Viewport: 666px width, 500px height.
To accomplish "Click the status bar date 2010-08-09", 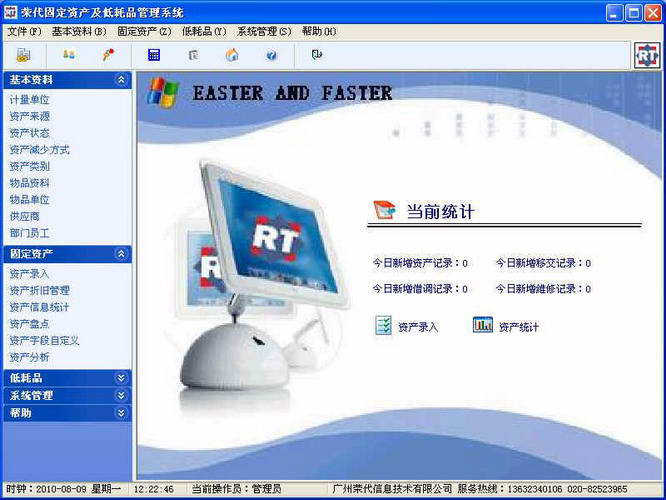I will pos(61,489).
